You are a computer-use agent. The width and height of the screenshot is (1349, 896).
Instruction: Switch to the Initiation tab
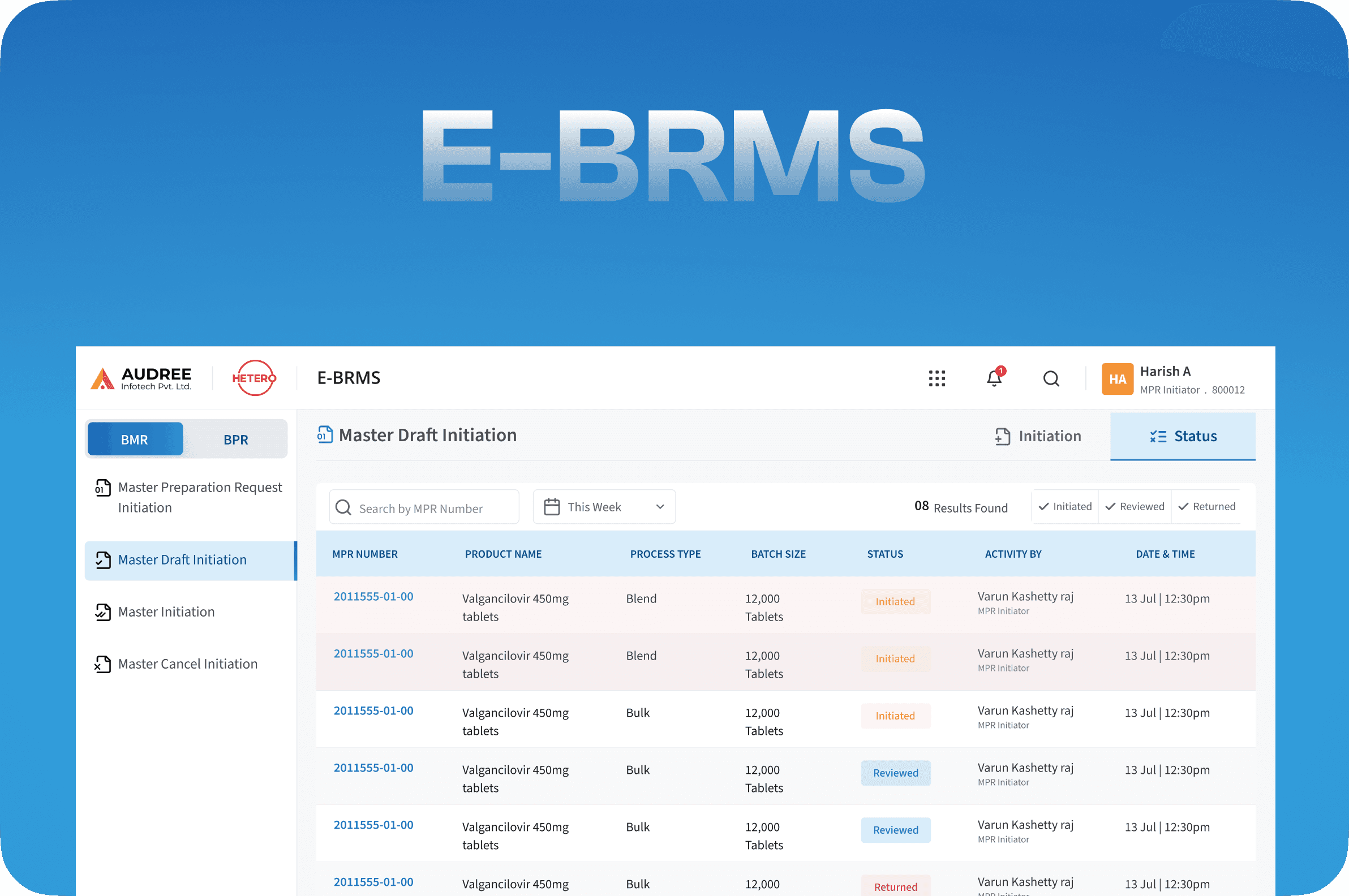click(x=1037, y=437)
